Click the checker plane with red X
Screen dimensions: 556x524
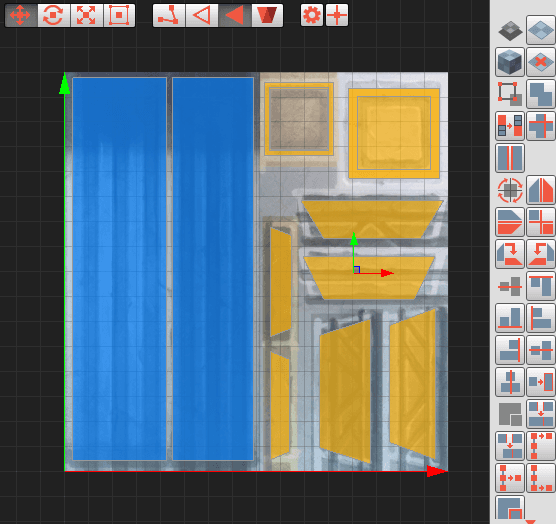pos(540,62)
